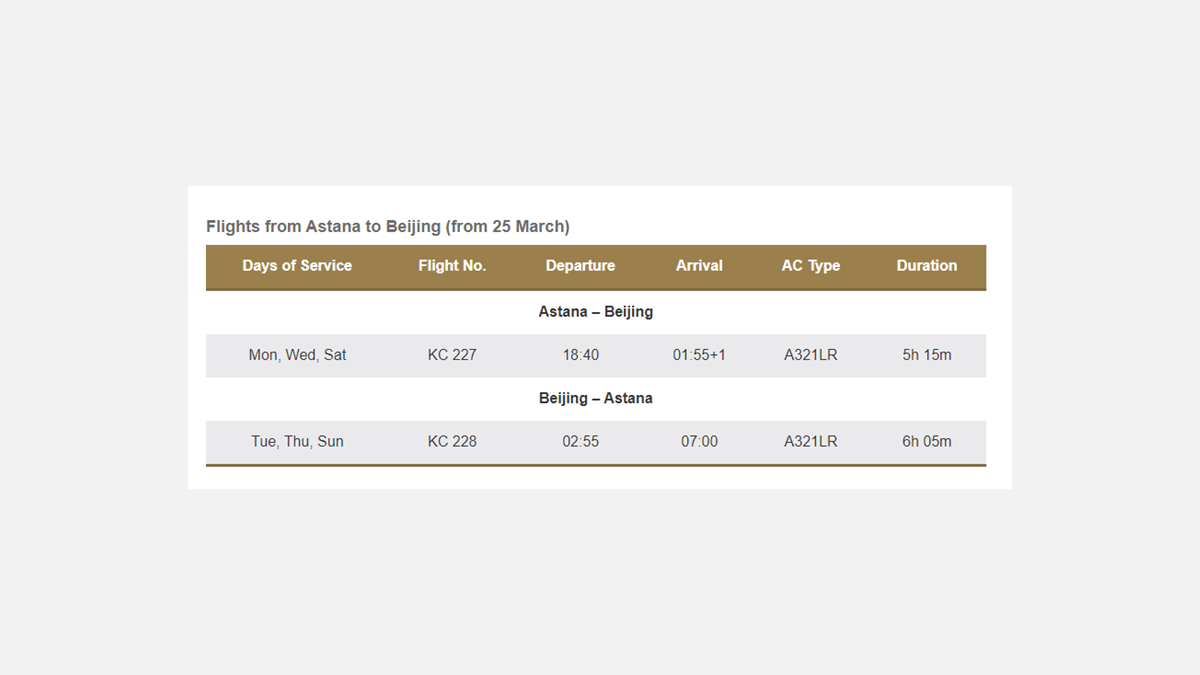Click the 07:00 arrival time

point(699,441)
